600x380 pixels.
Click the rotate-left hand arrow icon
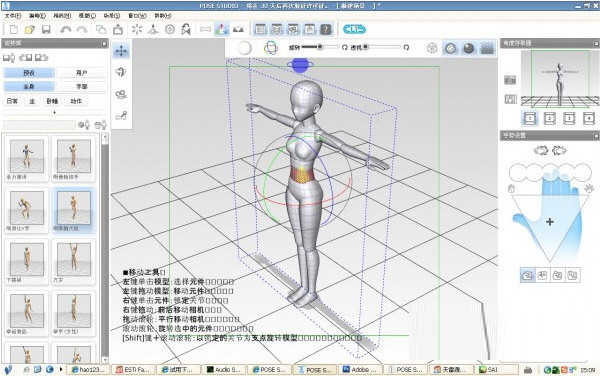click(x=541, y=150)
